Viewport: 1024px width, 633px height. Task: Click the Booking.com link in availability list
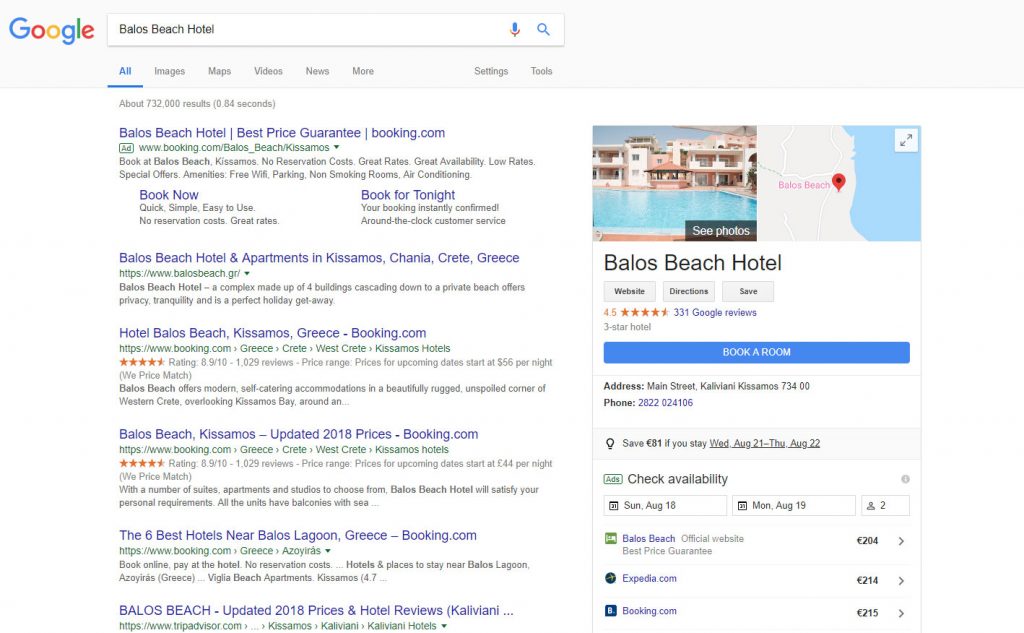[x=649, y=611]
